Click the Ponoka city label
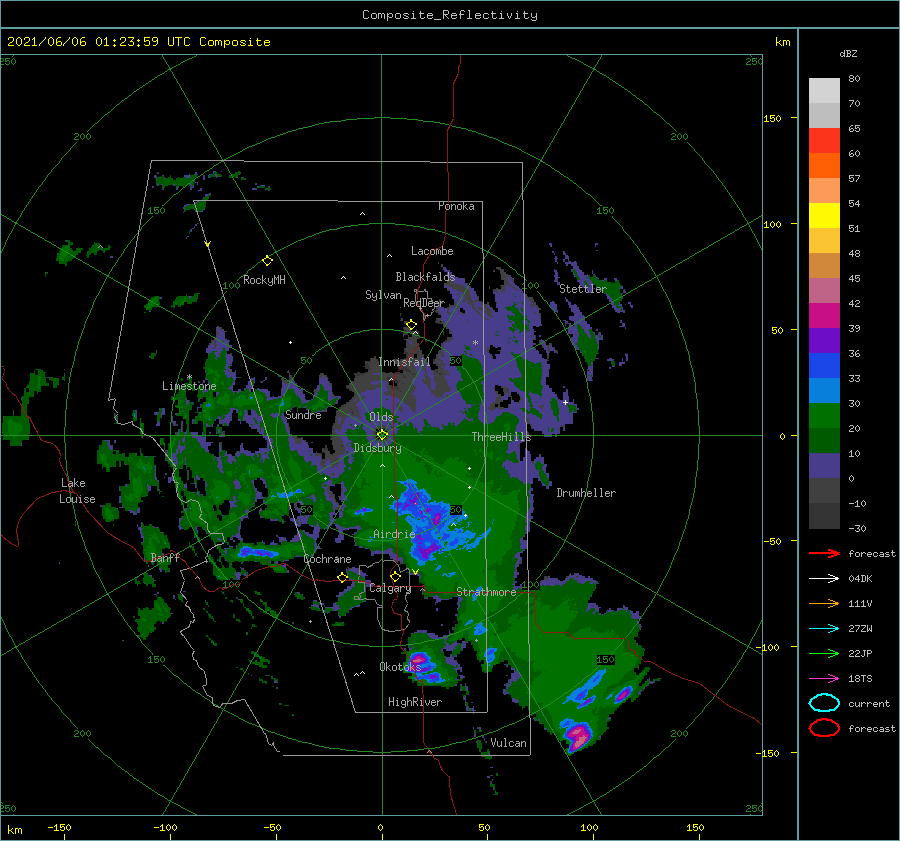Image resolution: width=900 pixels, height=841 pixels. (456, 206)
